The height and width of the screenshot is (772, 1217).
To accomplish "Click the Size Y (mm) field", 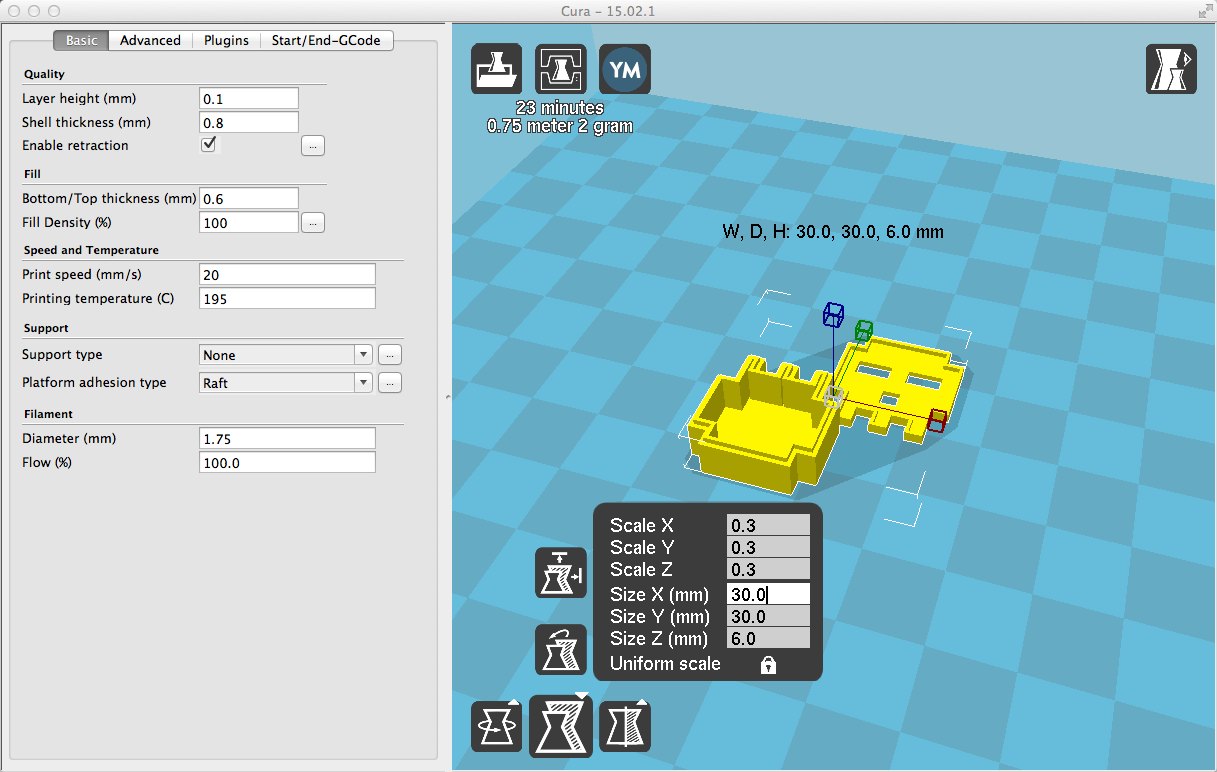I will pos(768,617).
